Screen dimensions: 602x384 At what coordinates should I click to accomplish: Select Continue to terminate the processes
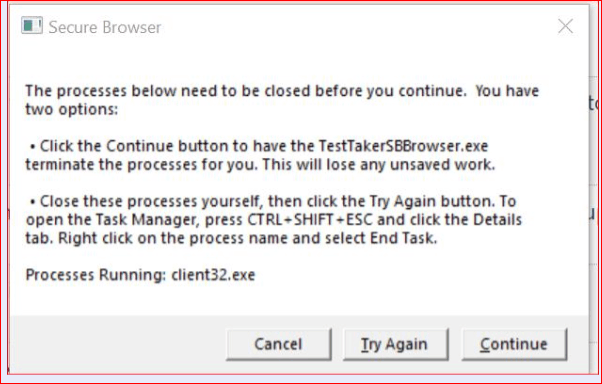514,344
